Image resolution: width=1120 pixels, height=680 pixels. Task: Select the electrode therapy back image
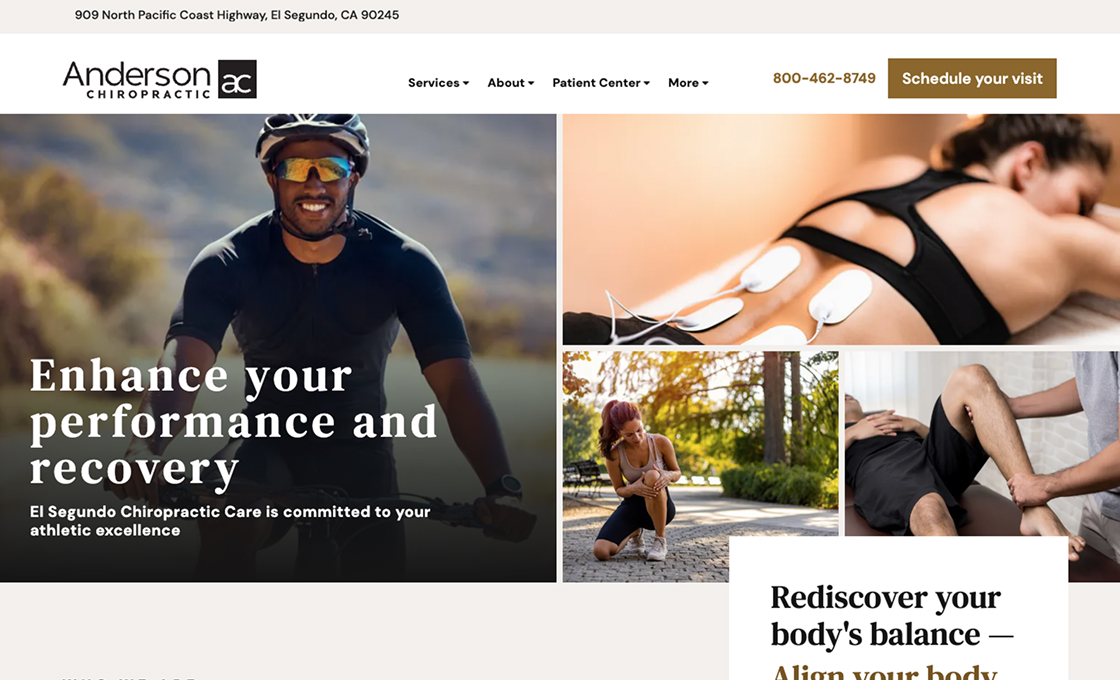coord(841,229)
